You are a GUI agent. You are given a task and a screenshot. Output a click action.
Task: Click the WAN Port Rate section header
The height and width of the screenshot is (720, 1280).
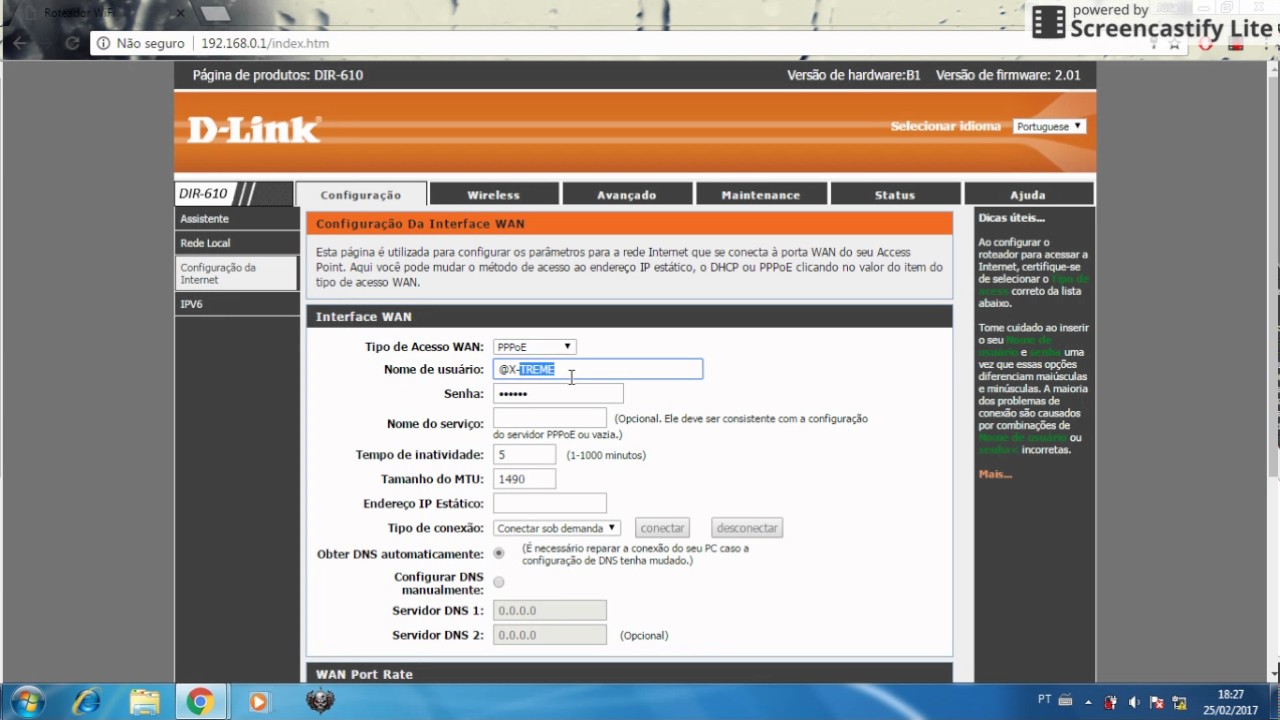pos(629,674)
